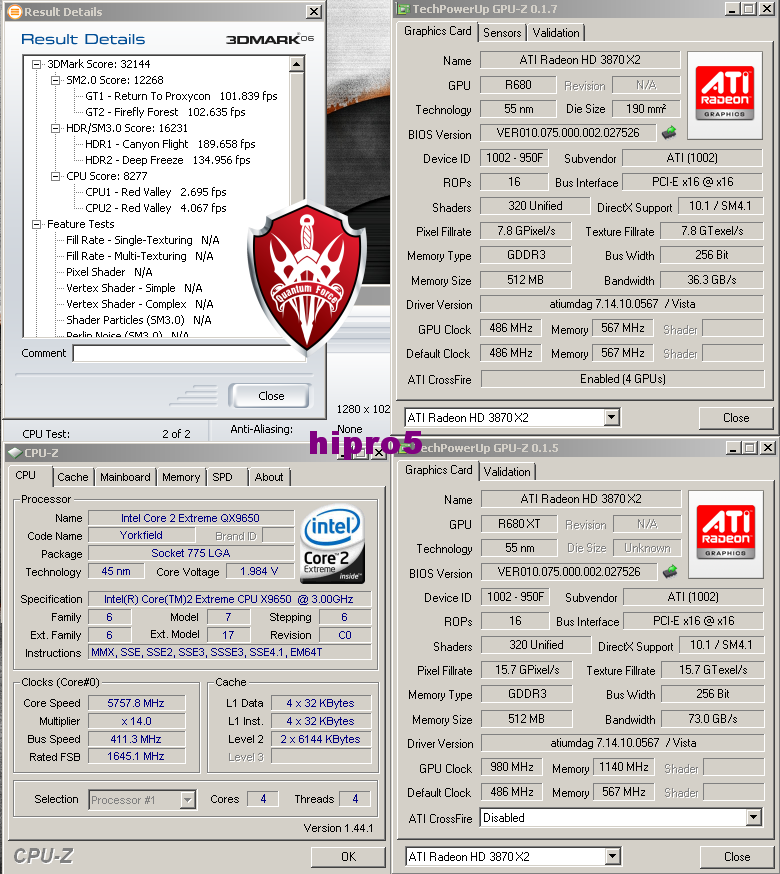
Task: Click GPU-Z 0.1.7 title bar icon
Action: point(404,9)
